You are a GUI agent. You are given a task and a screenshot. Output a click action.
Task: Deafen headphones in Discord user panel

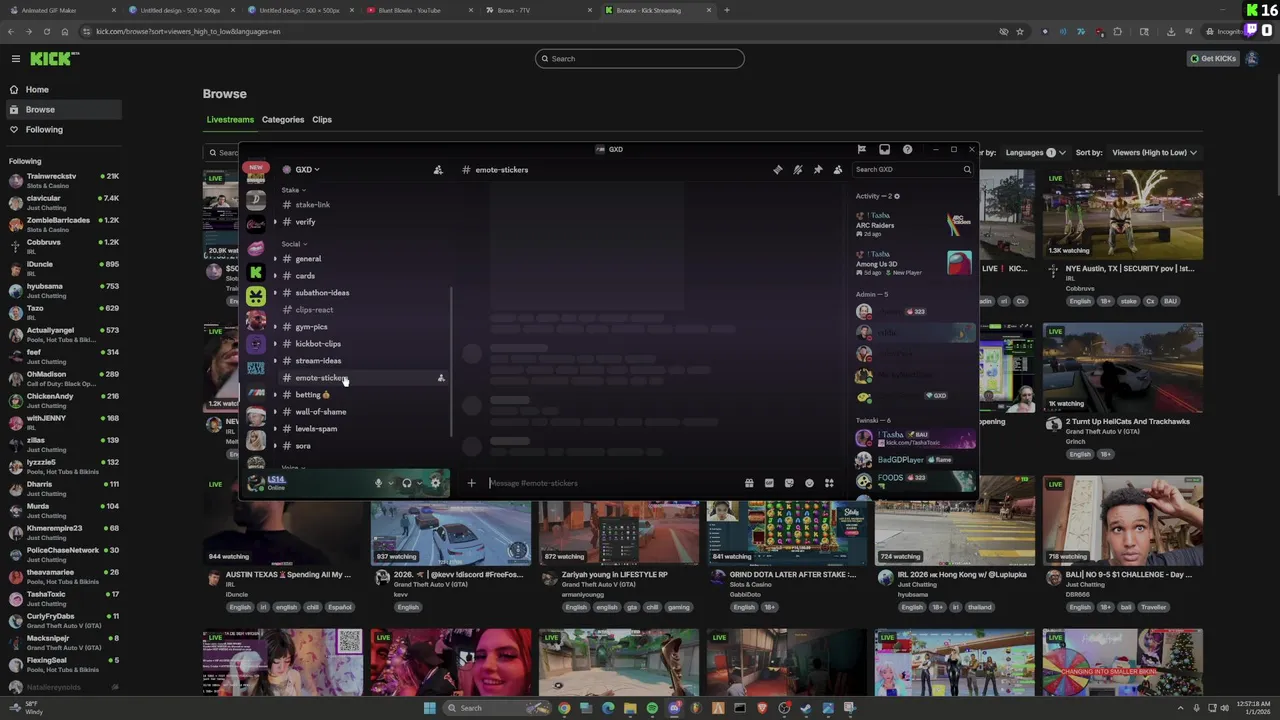(406, 483)
